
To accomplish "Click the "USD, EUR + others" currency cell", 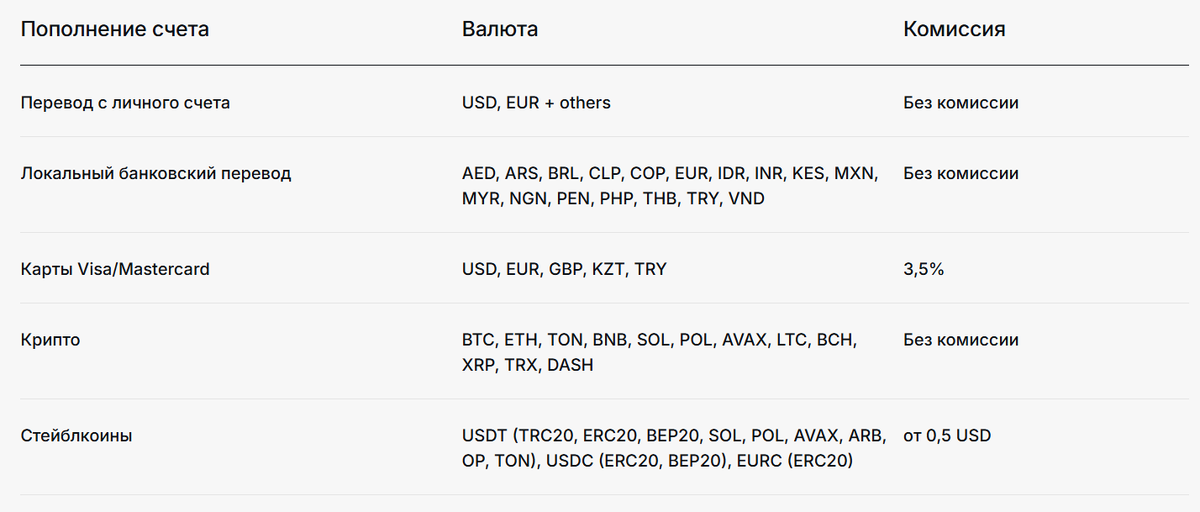I will 536,103.
